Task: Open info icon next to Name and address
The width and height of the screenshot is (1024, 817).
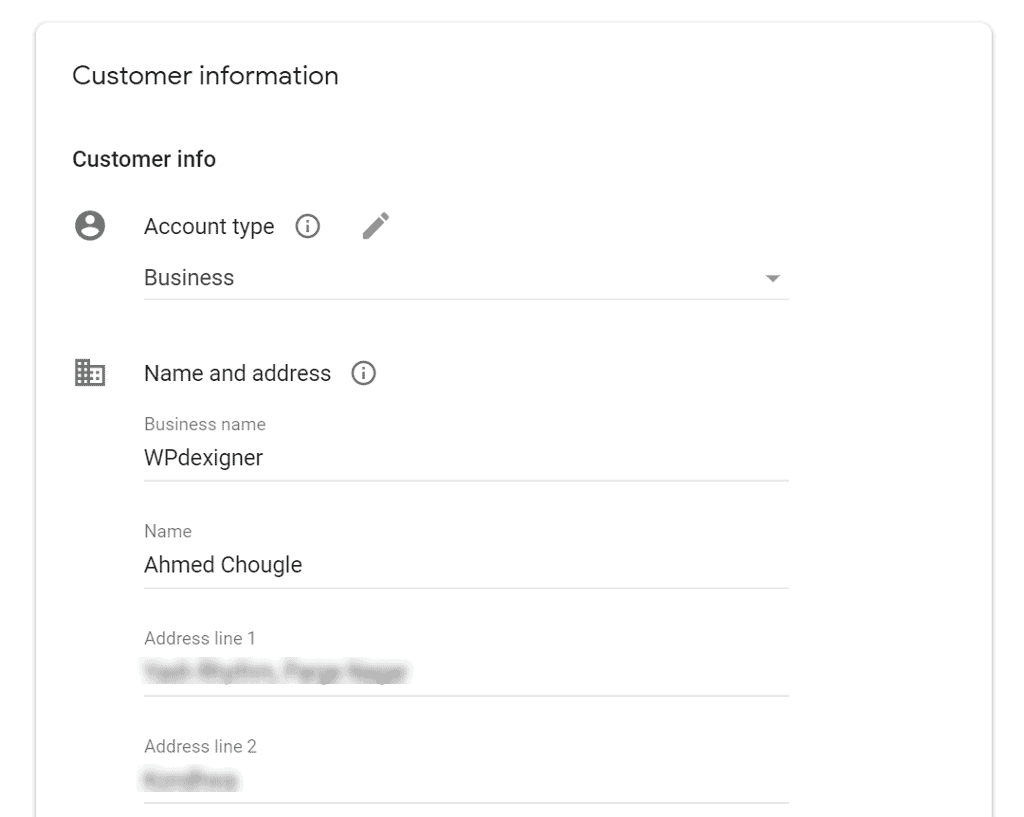Action: (x=364, y=374)
